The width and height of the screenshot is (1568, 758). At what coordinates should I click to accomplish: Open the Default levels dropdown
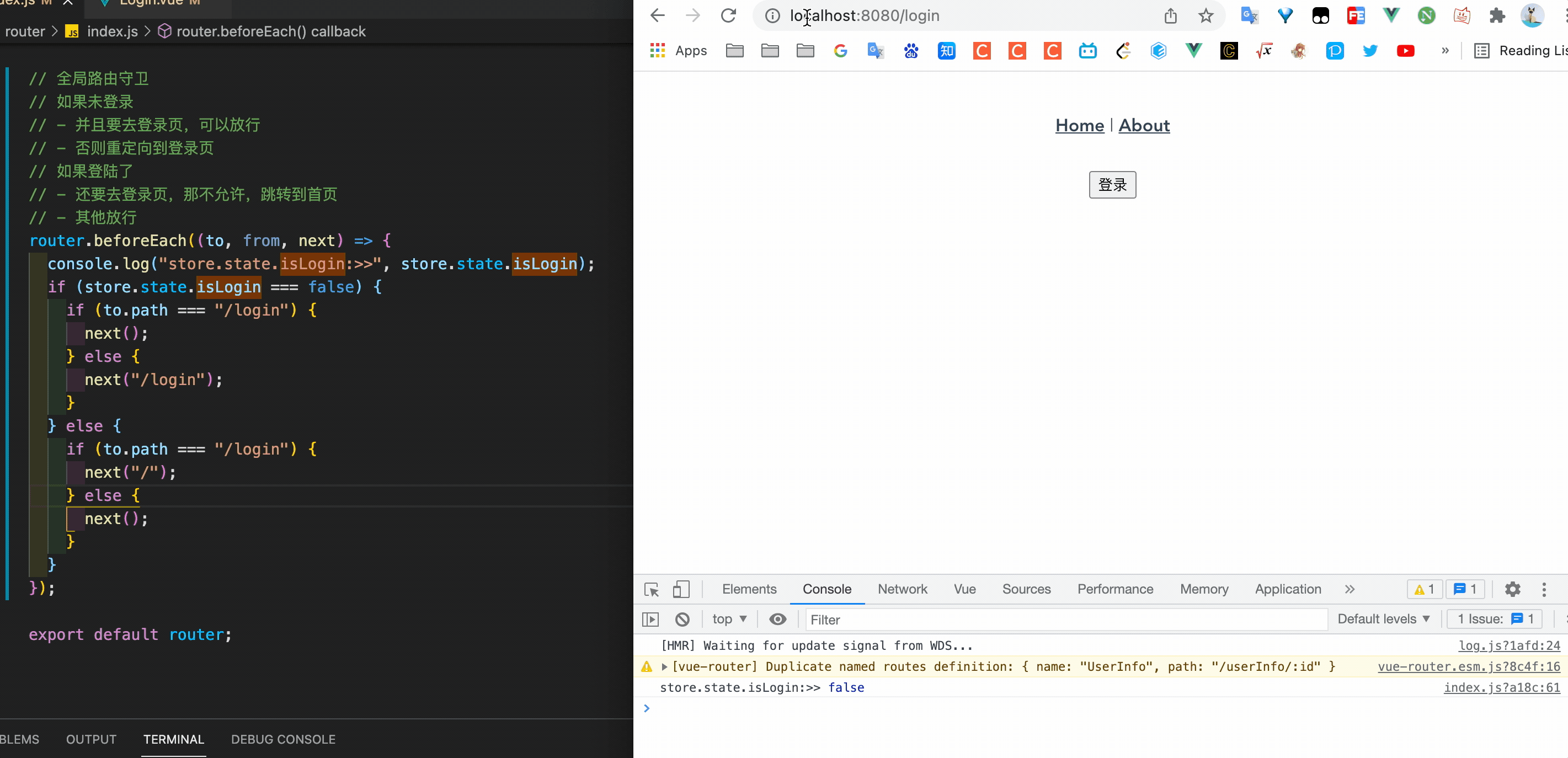point(1384,619)
